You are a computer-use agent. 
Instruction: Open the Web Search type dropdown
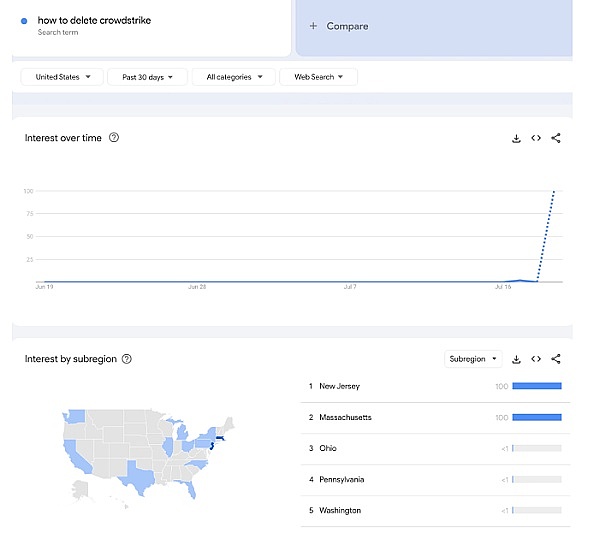point(318,77)
